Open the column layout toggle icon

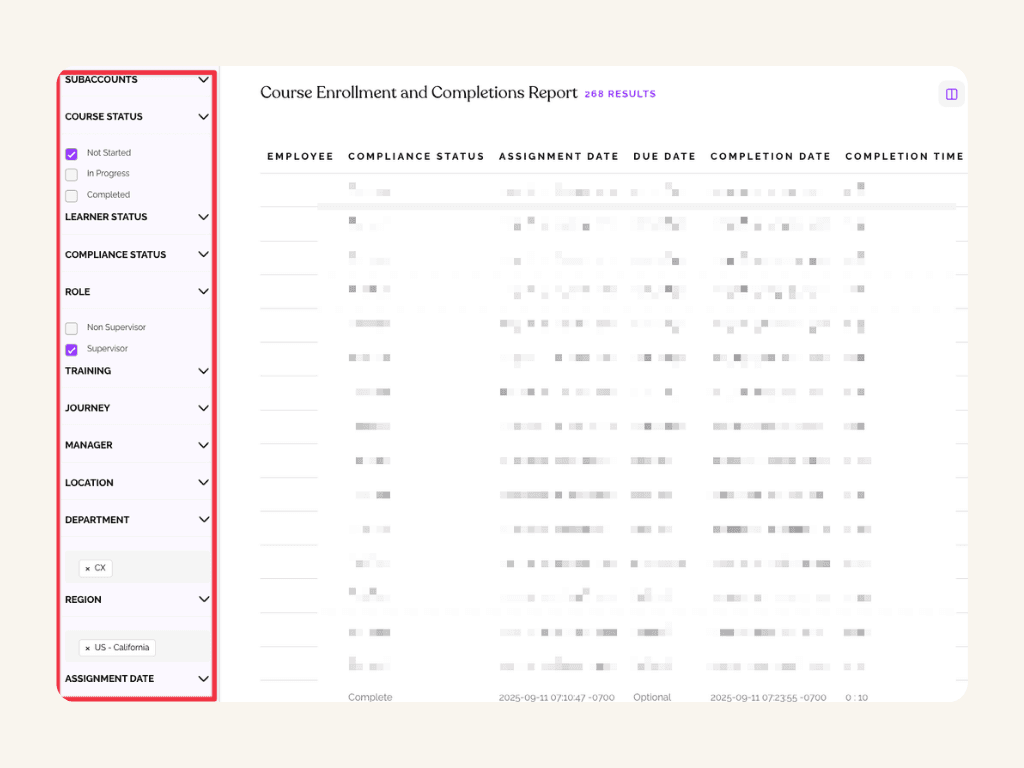[x=952, y=95]
